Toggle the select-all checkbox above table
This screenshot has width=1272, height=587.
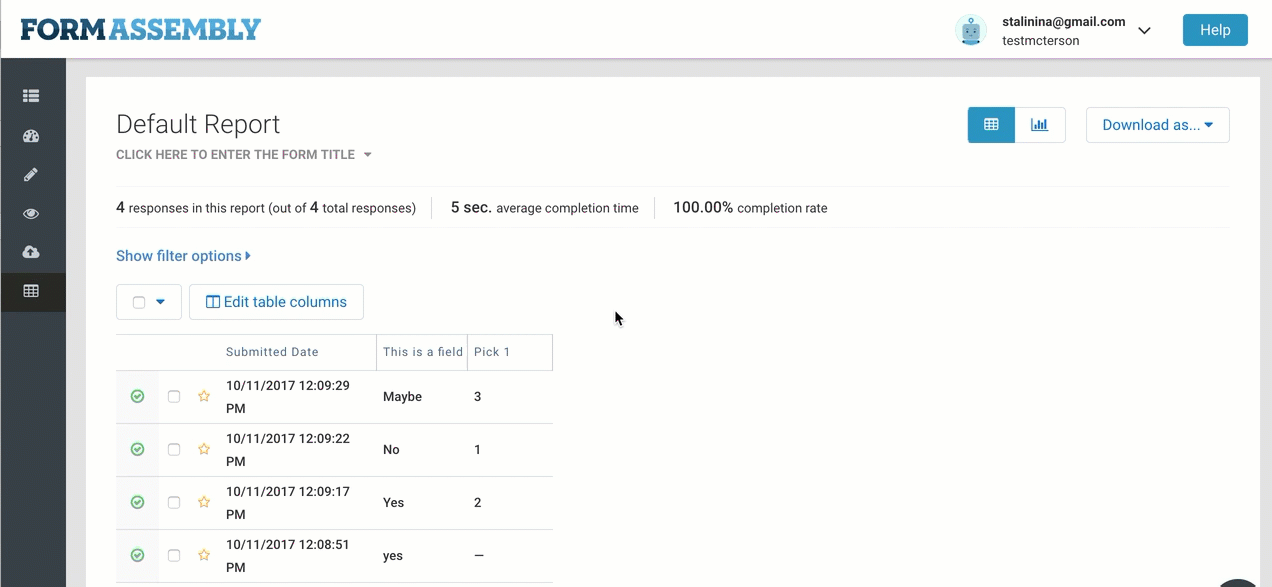139,302
